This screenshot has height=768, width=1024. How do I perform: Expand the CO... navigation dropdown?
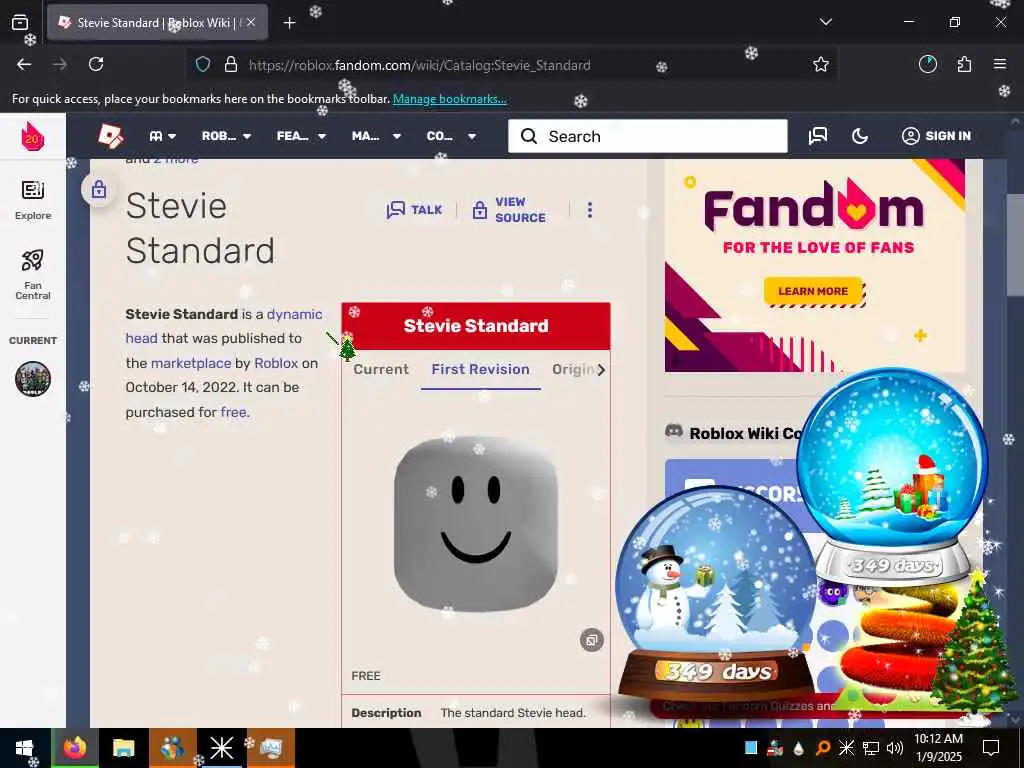(451, 136)
